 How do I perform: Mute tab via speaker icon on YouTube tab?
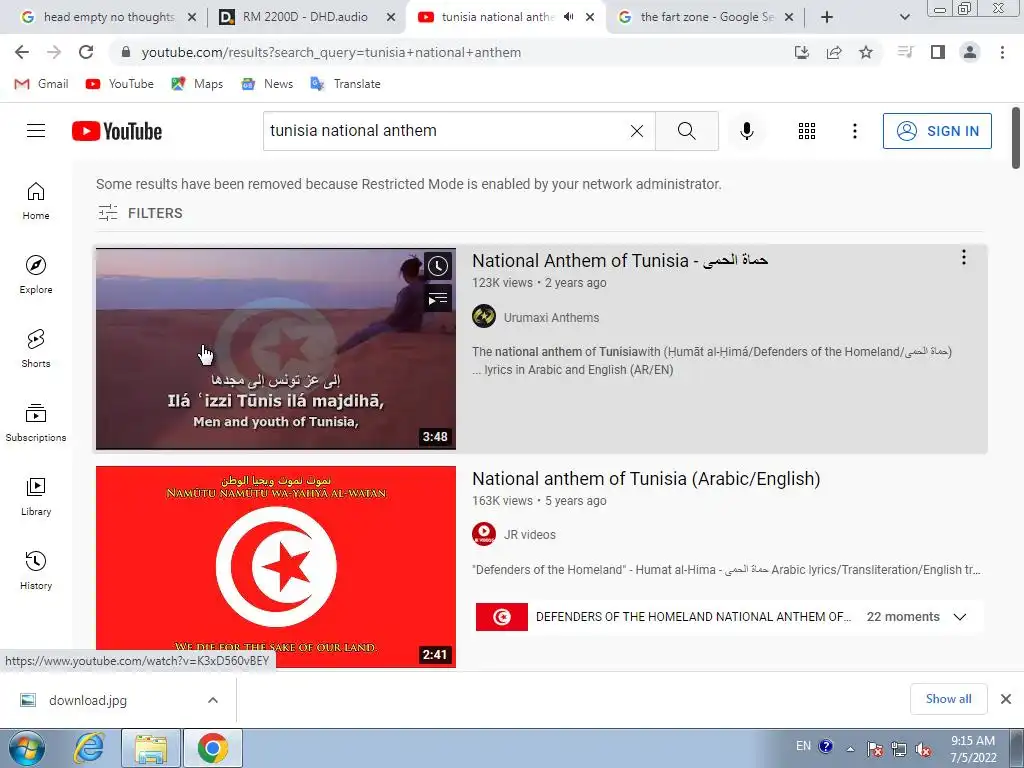(x=568, y=17)
